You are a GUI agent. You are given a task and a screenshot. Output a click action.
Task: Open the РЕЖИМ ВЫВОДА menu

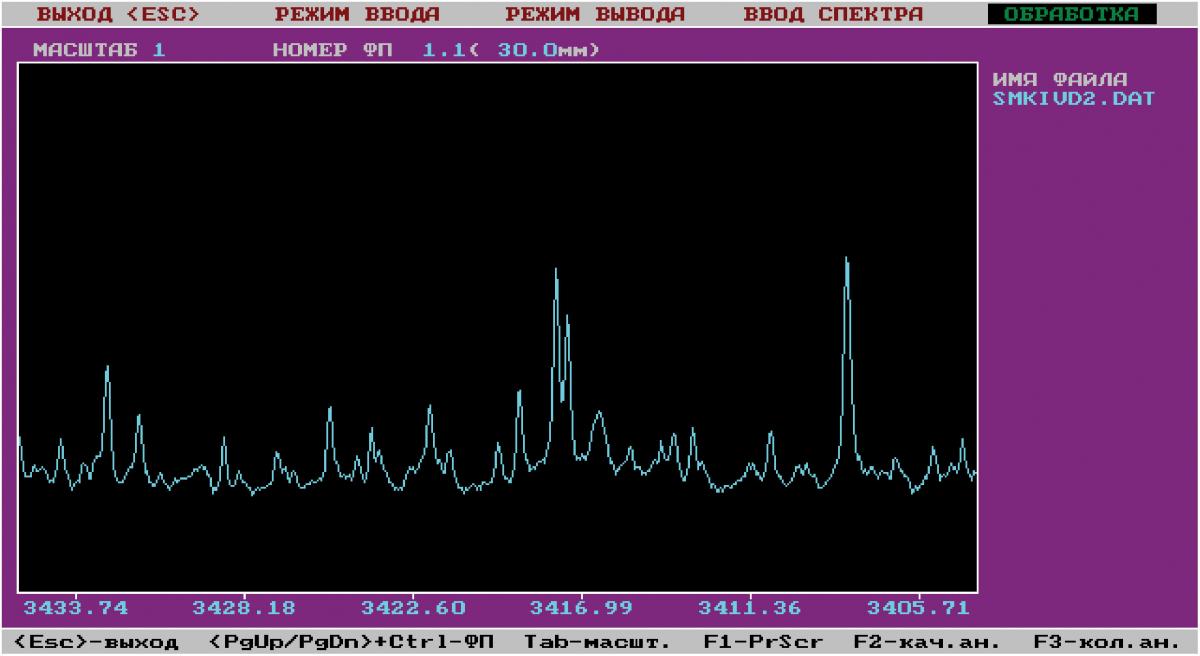(595, 15)
